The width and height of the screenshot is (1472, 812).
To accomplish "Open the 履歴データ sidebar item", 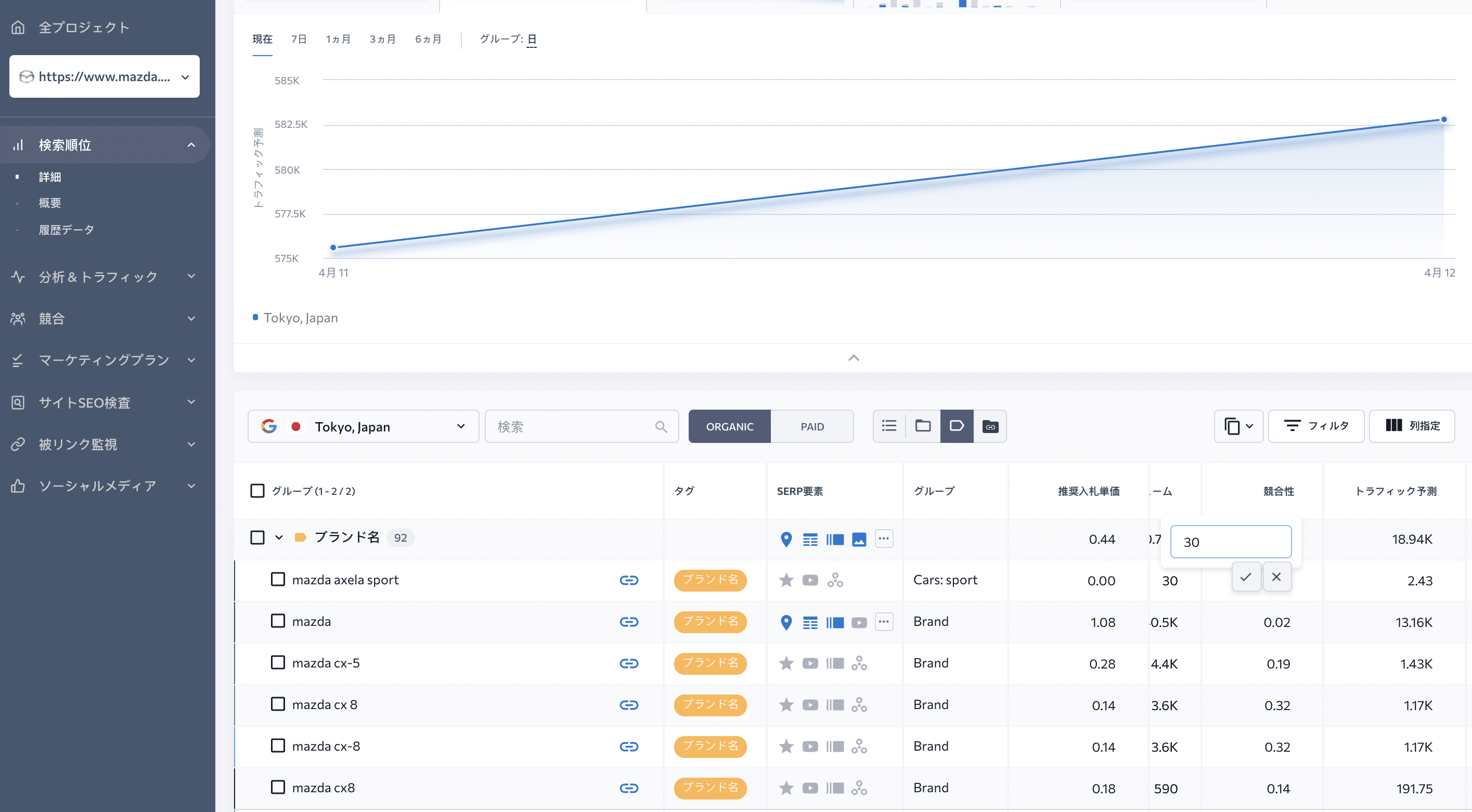I will tap(66, 230).
